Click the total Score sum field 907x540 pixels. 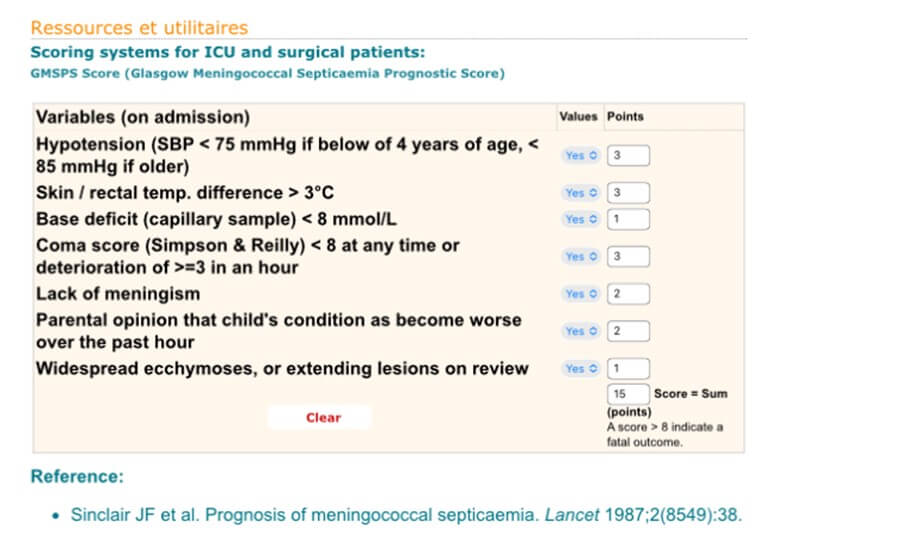tap(628, 394)
